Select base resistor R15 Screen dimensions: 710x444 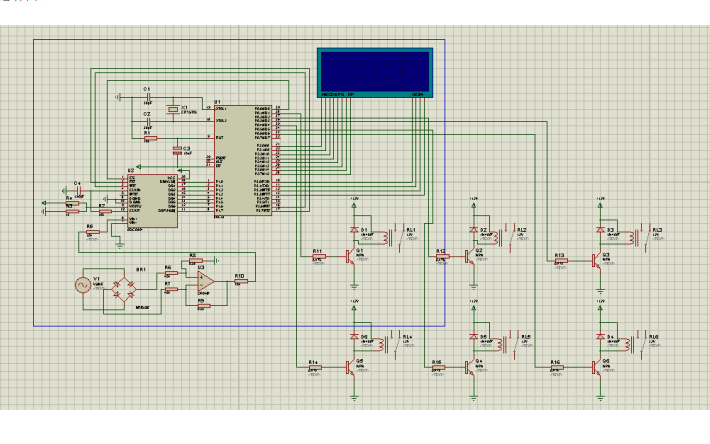click(x=438, y=368)
